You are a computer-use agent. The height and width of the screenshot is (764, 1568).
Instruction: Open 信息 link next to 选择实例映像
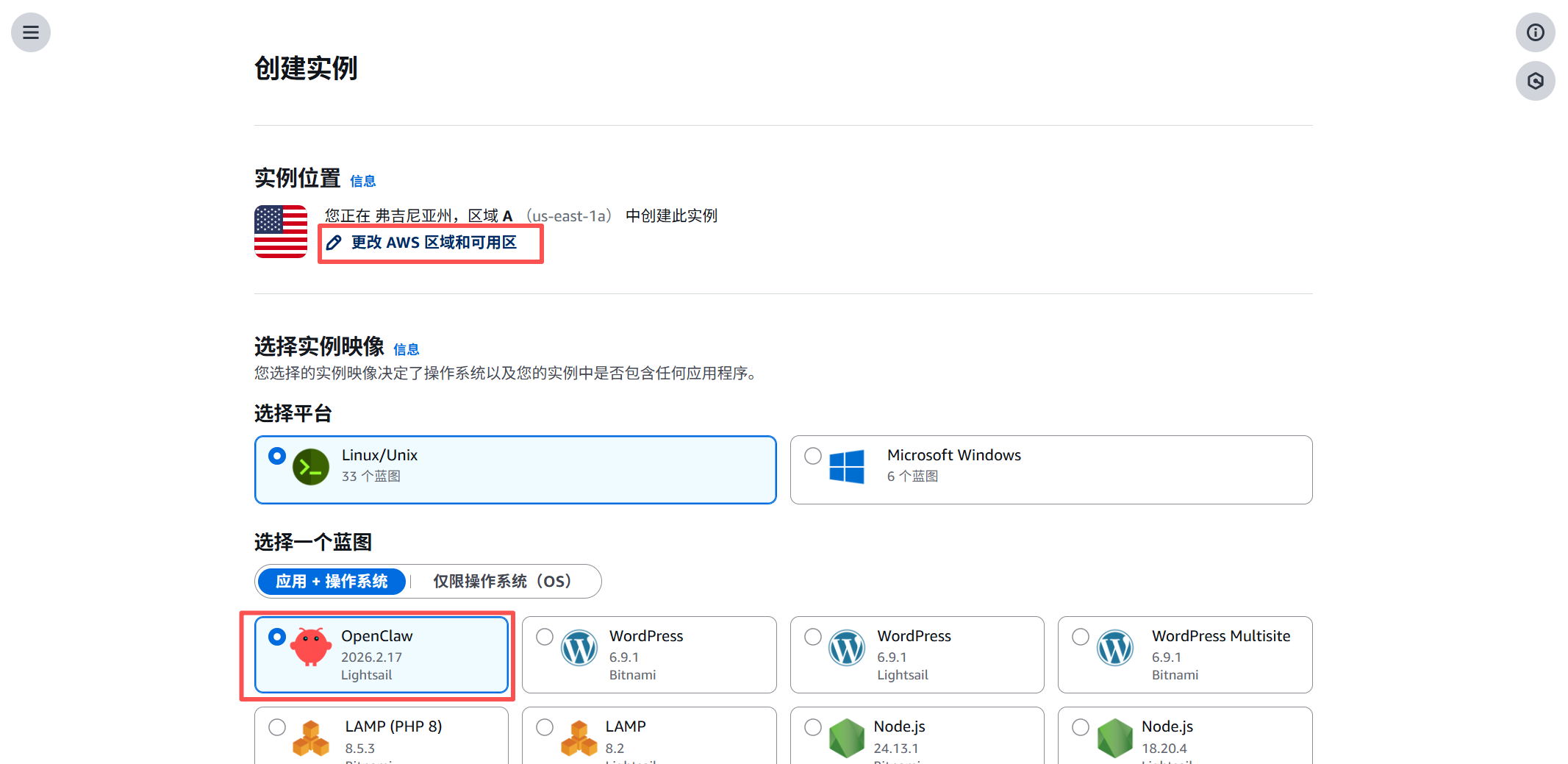coord(407,349)
